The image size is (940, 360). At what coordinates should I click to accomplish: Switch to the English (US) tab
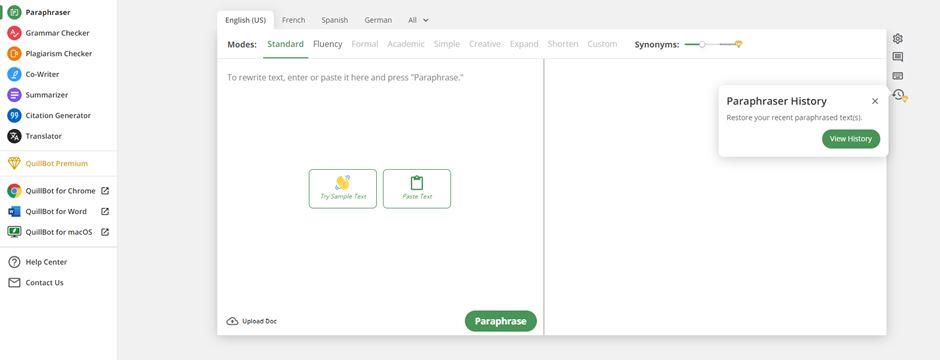click(245, 20)
